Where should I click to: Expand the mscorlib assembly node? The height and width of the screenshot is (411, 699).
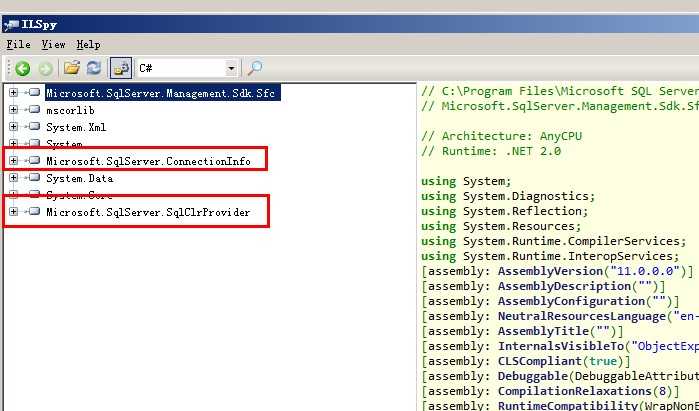coord(13,110)
